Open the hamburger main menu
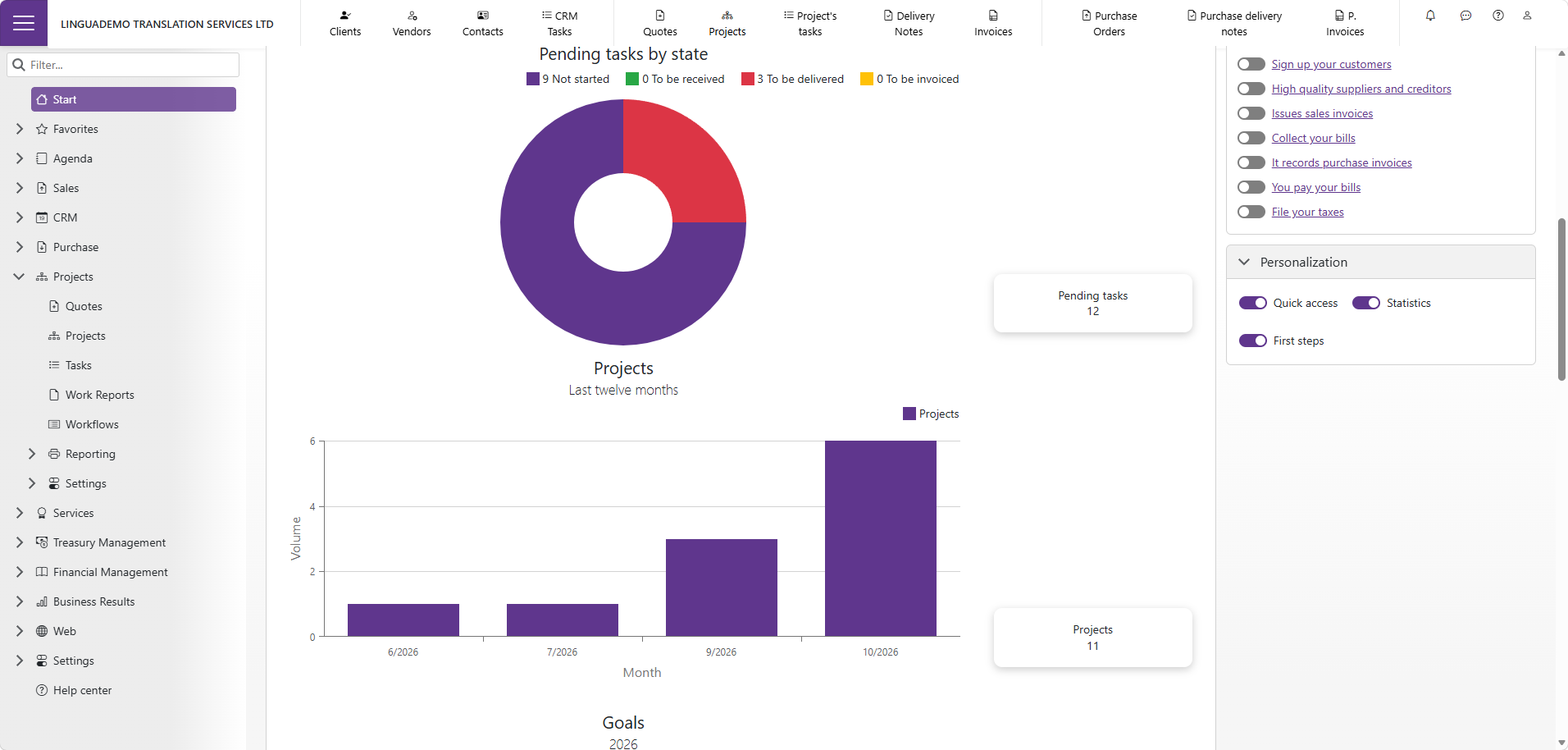Viewport: 1568px width, 750px height. [24, 23]
